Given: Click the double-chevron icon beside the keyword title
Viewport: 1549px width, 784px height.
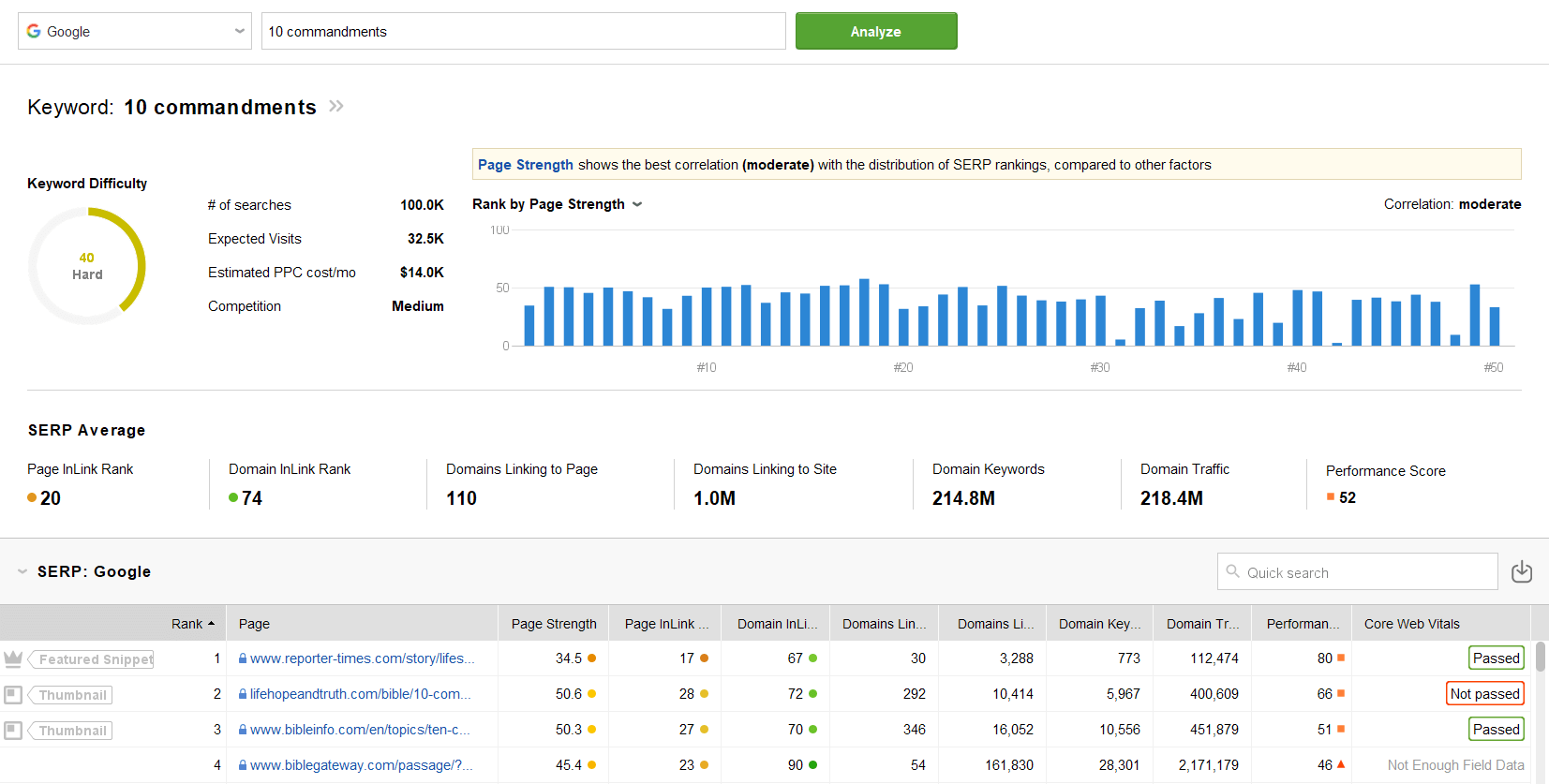Looking at the screenshot, I should click(x=336, y=107).
